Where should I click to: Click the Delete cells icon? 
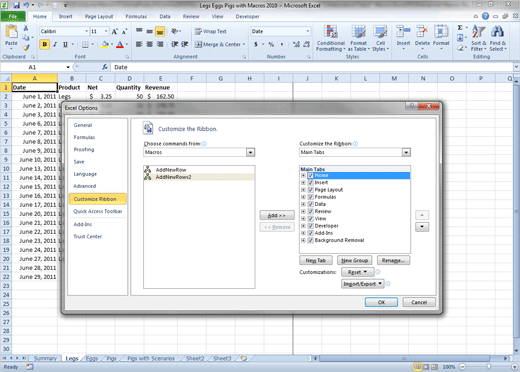pos(422,32)
